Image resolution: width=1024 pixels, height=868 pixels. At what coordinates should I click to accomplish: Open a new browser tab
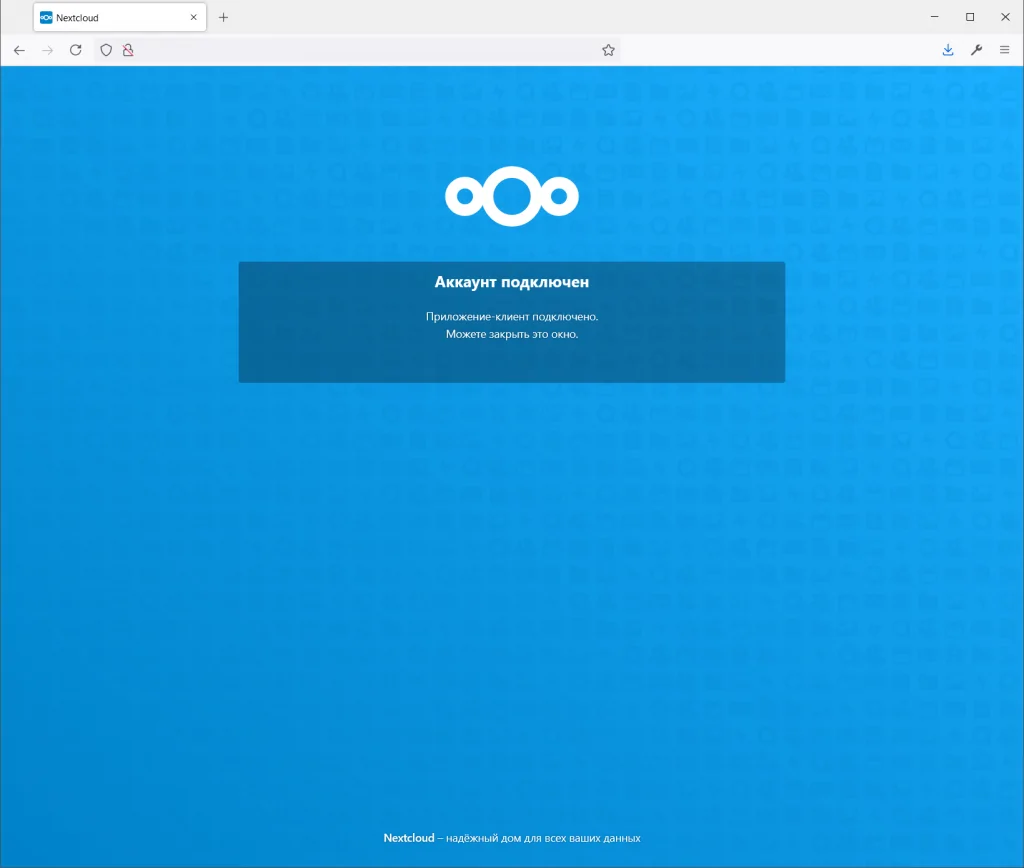tap(223, 18)
